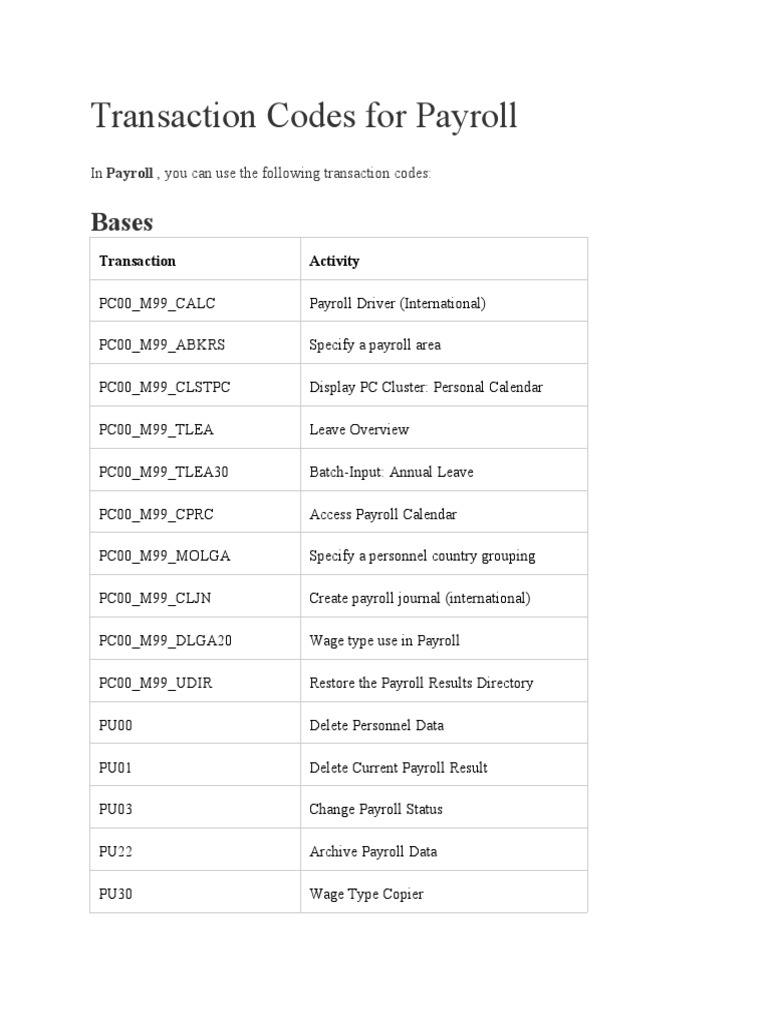This screenshot has width=768, height=1024.
Task: Select the PC00_M99_CALC transaction cell
Action: point(157,303)
